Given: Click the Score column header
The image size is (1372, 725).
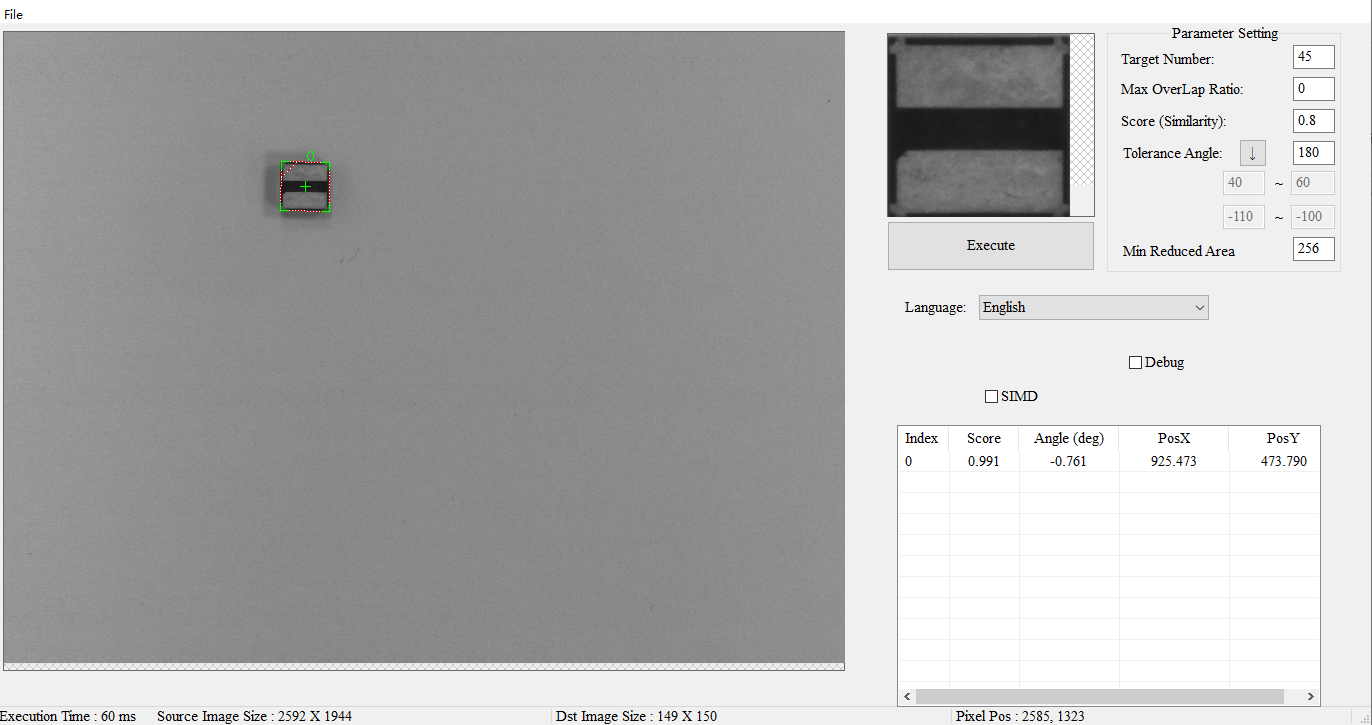Looking at the screenshot, I should 984,438.
